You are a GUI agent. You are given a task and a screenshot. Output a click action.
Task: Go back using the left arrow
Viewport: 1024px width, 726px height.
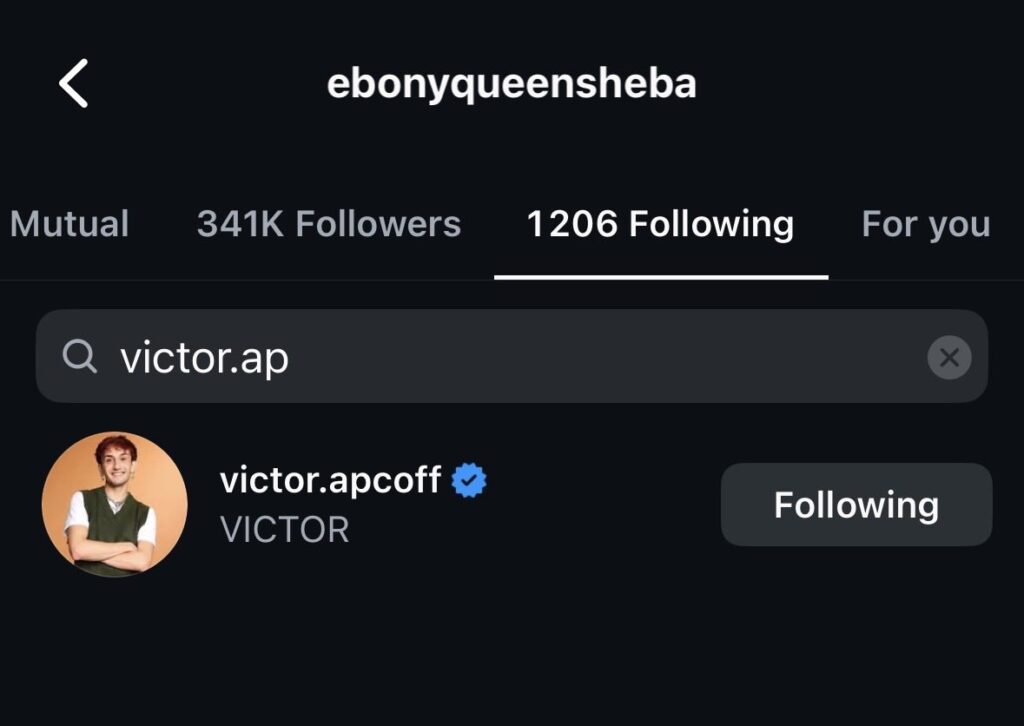click(x=73, y=83)
